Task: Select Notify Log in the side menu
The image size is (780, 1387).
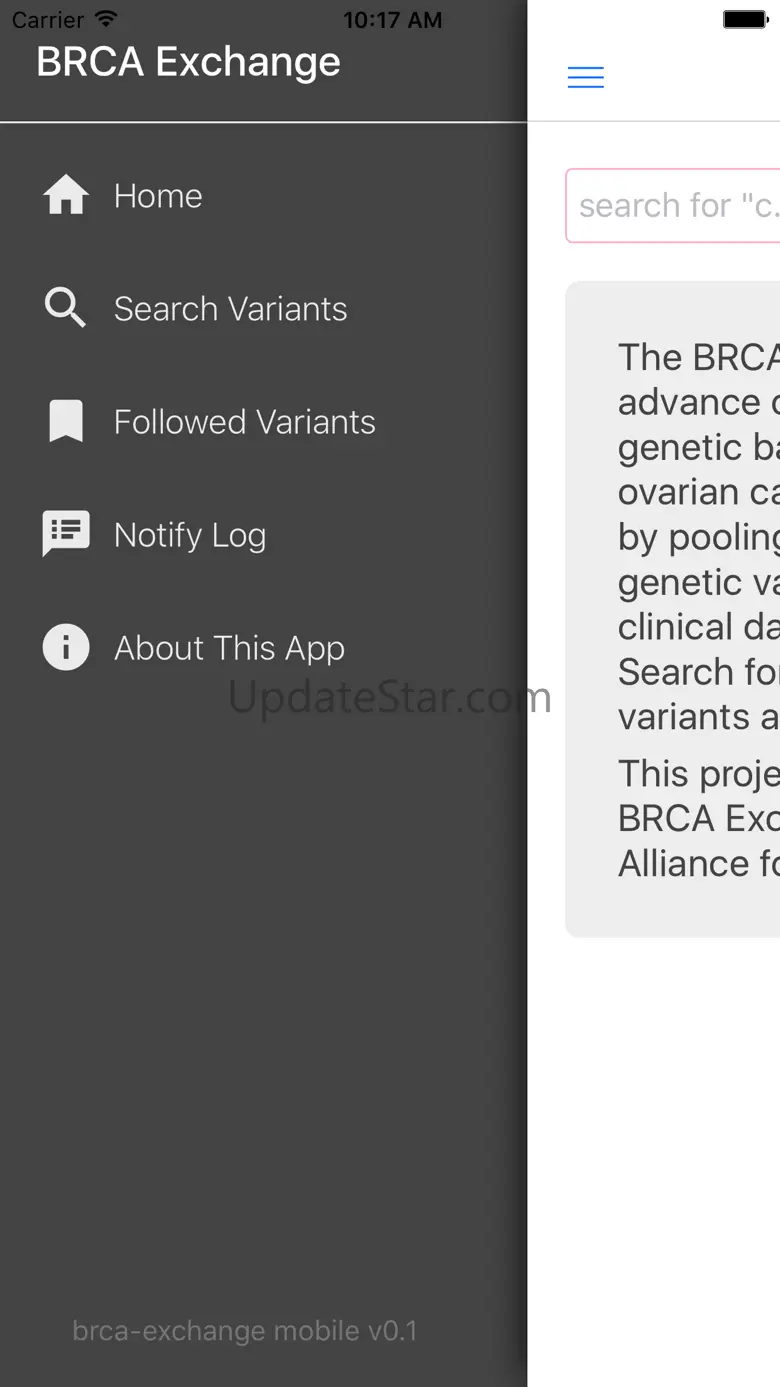Action: pyautogui.click(x=190, y=535)
